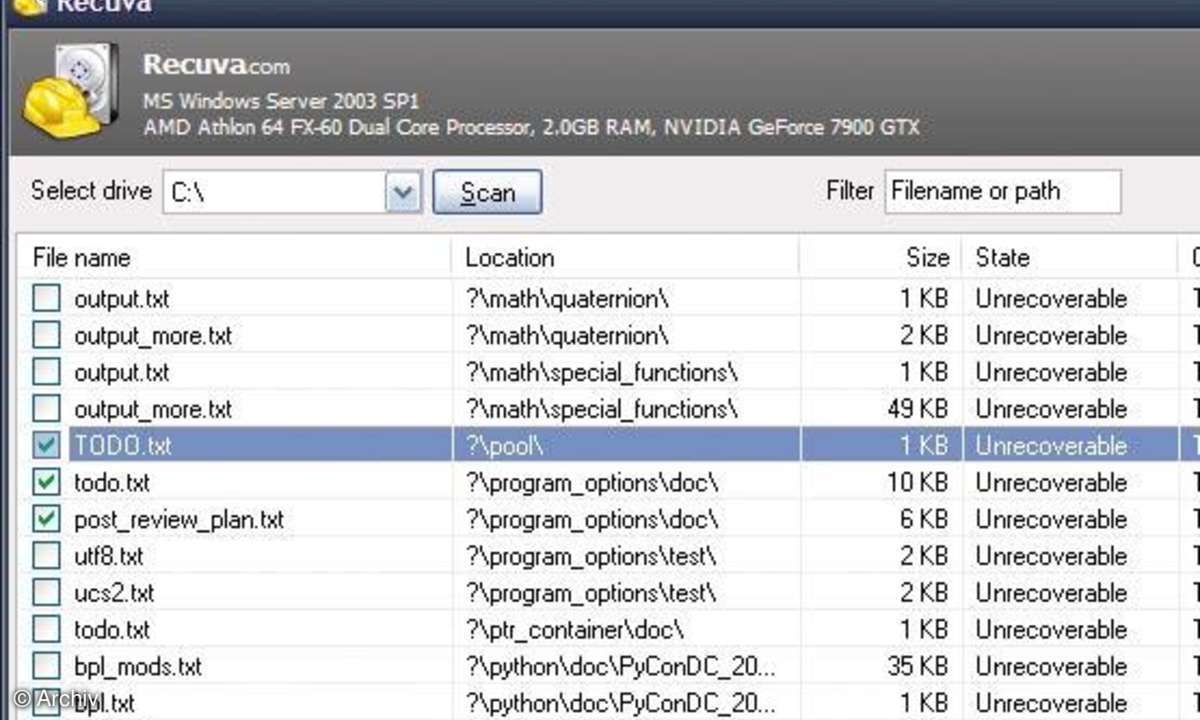Viewport: 1200px width, 720px height.
Task: Sort by State column header
Action: click(x=1002, y=257)
